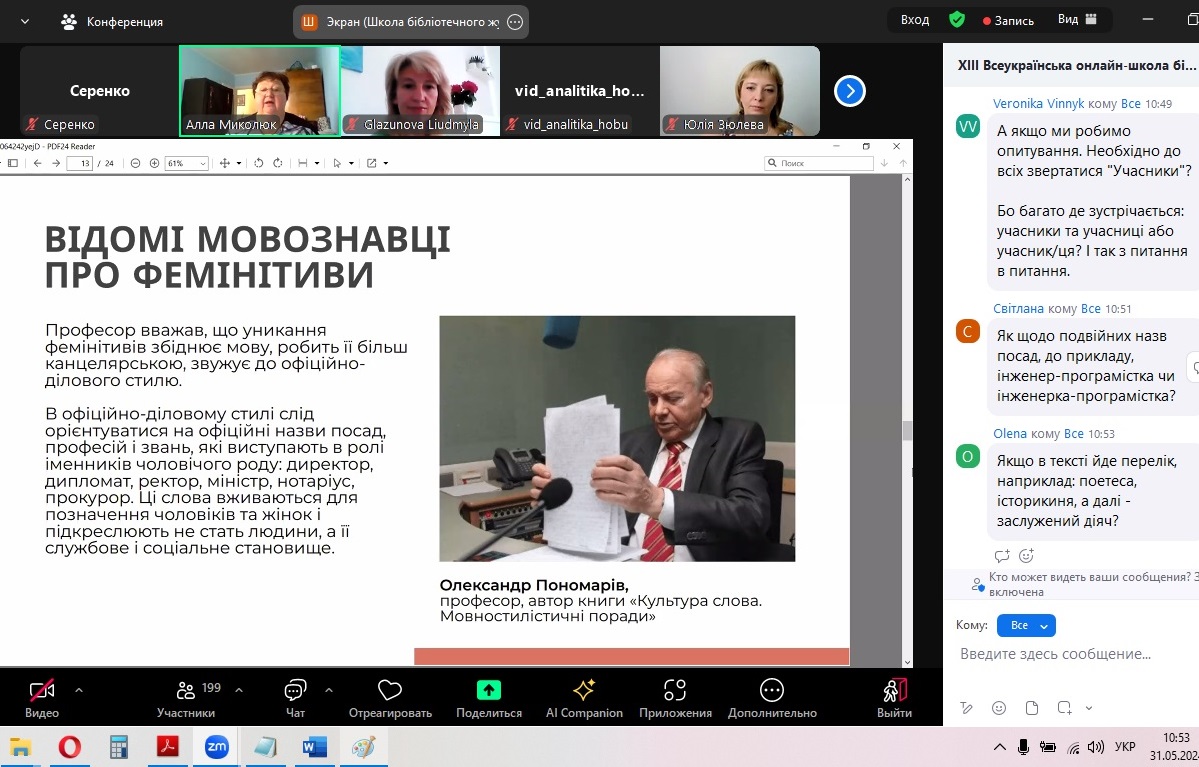The height and width of the screenshot is (767, 1199).
Task: Toggle the Participants panel button
Action: tap(186, 691)
